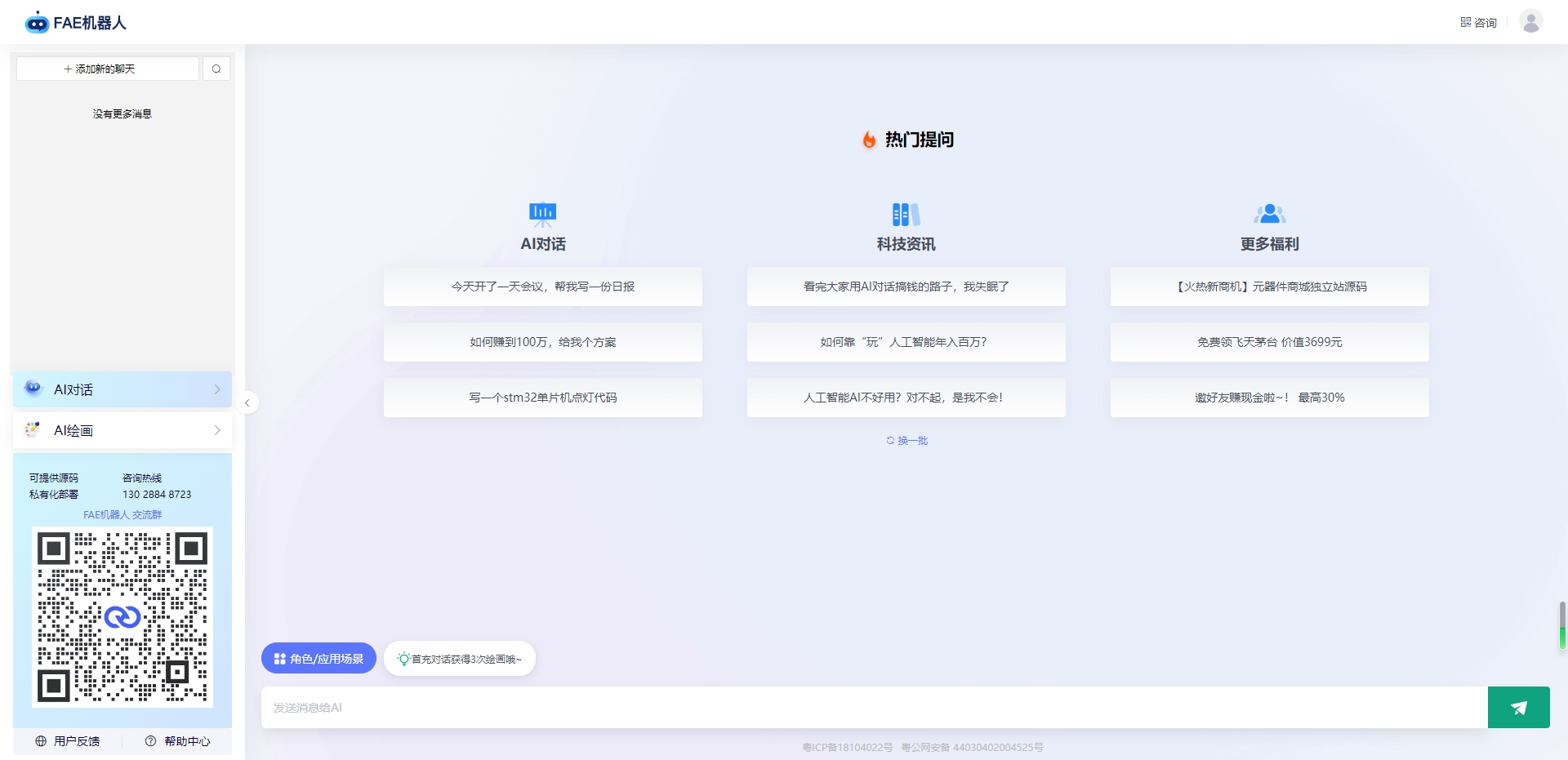This screenshot has height=760, width=1568.
Task: Click the paper plane send icon
Action: (x=1518, y=707)
